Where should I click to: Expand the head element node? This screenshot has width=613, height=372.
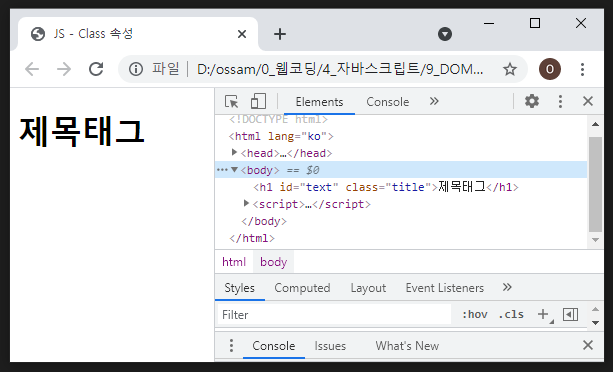click(234, 152)
